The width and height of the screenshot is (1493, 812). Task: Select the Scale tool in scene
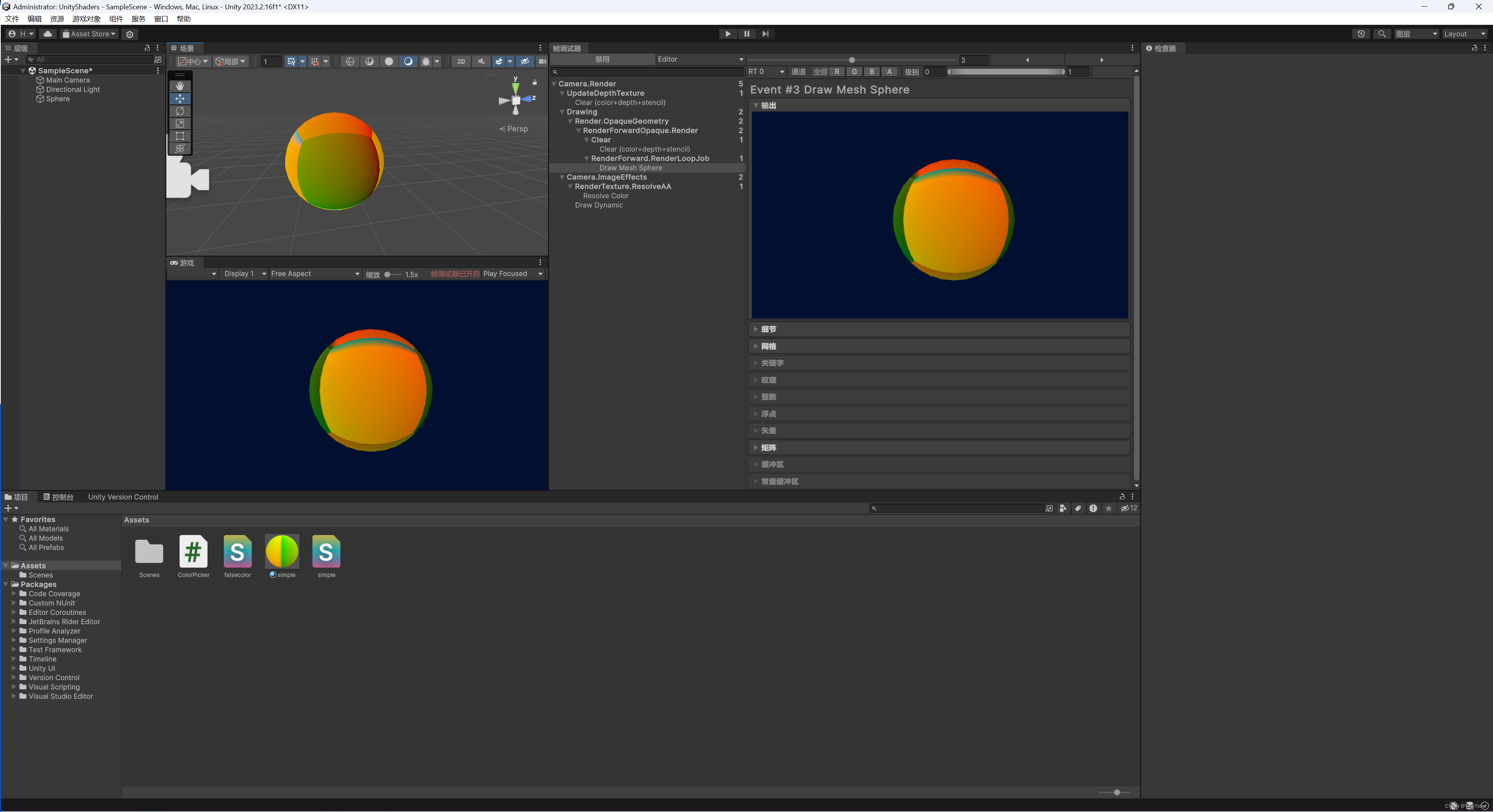(180, 124)
